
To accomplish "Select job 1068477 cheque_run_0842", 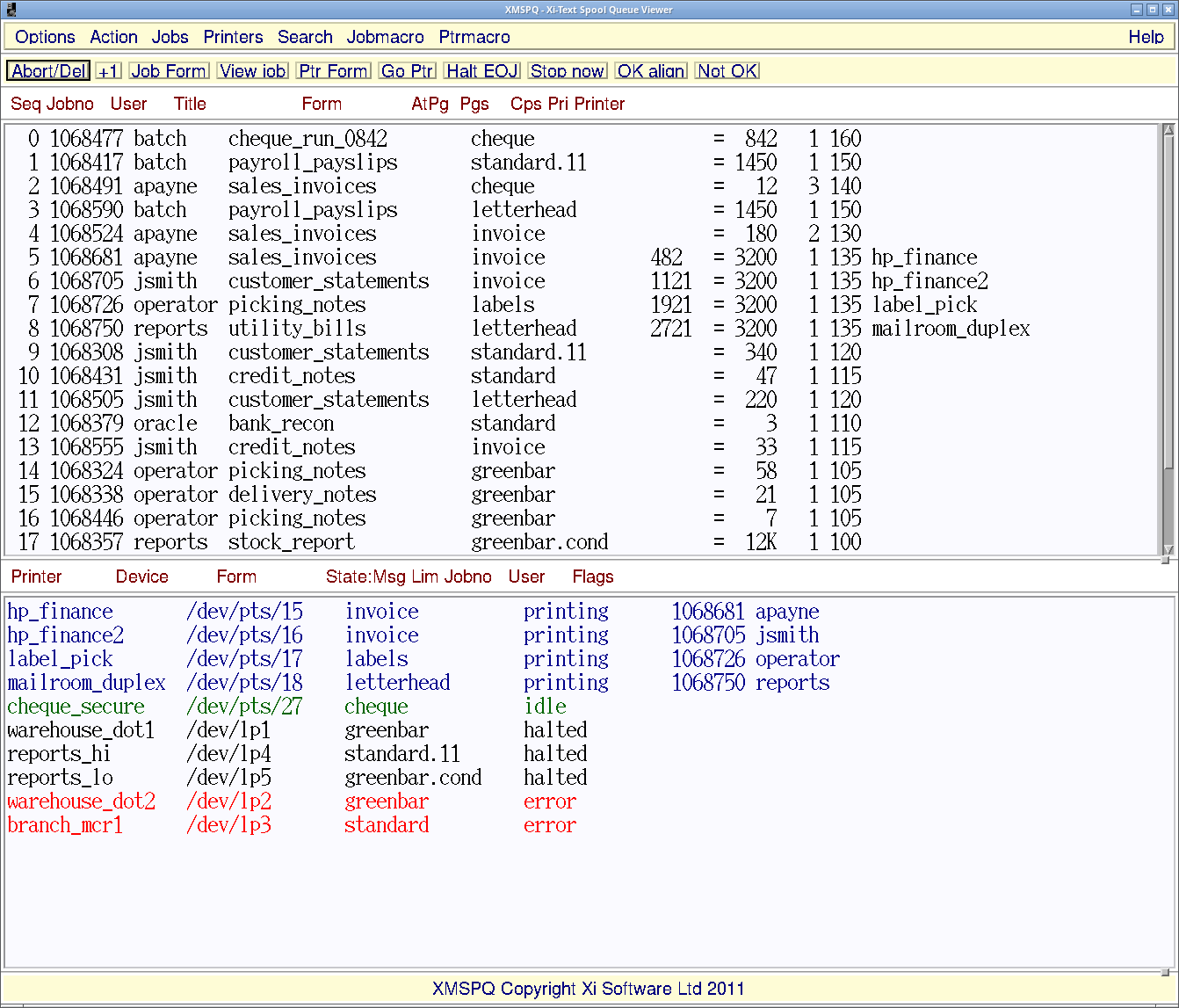I will point(582,139).
